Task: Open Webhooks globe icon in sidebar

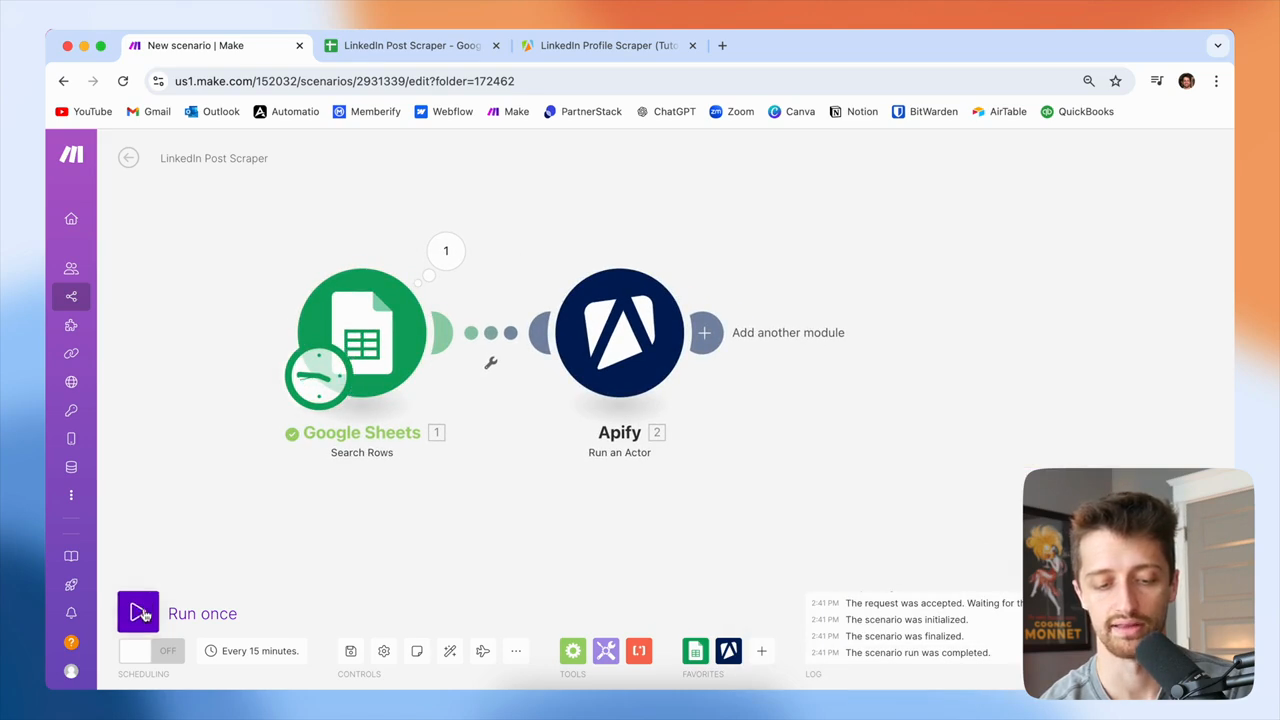Action: (71, 382)
